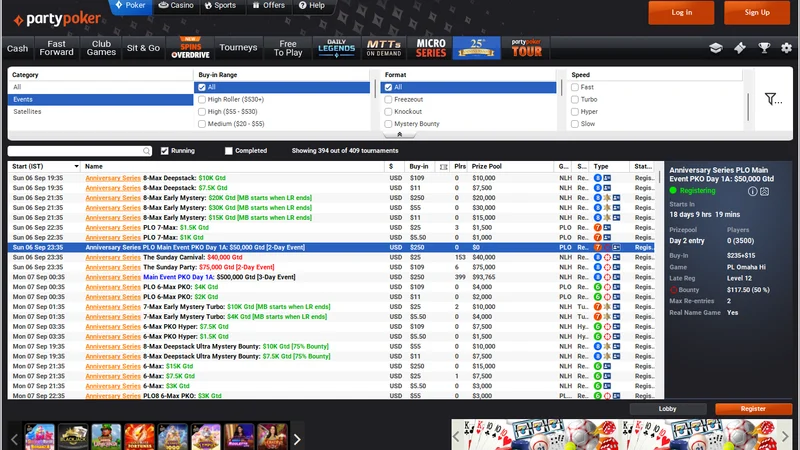Sort the list by Plrs column header
Viewport: 800px width, 450px height.
(460, 167)
